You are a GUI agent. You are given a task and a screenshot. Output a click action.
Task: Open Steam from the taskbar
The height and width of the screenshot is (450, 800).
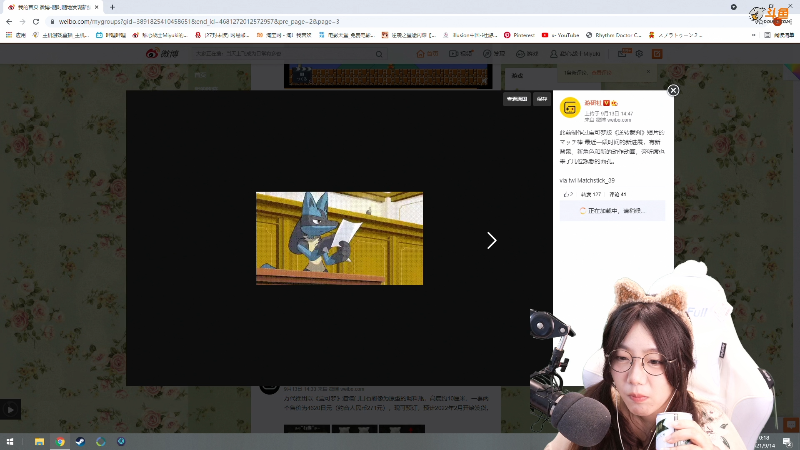(80, 441)
